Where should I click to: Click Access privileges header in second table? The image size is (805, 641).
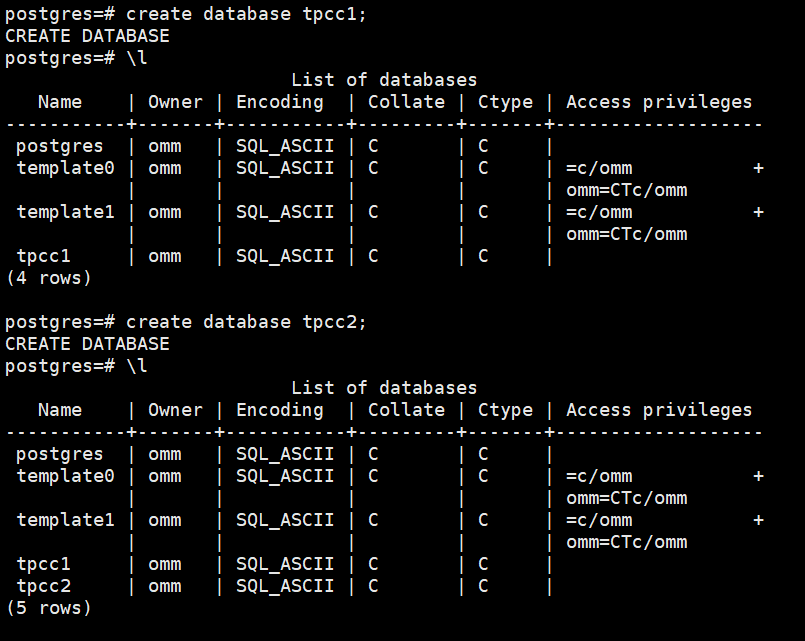(x=659, y=410)
